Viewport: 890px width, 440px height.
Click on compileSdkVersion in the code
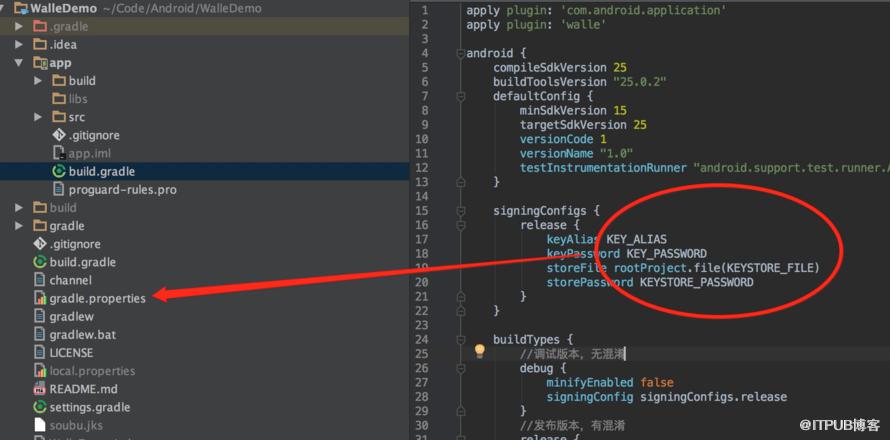coord(549,68)
